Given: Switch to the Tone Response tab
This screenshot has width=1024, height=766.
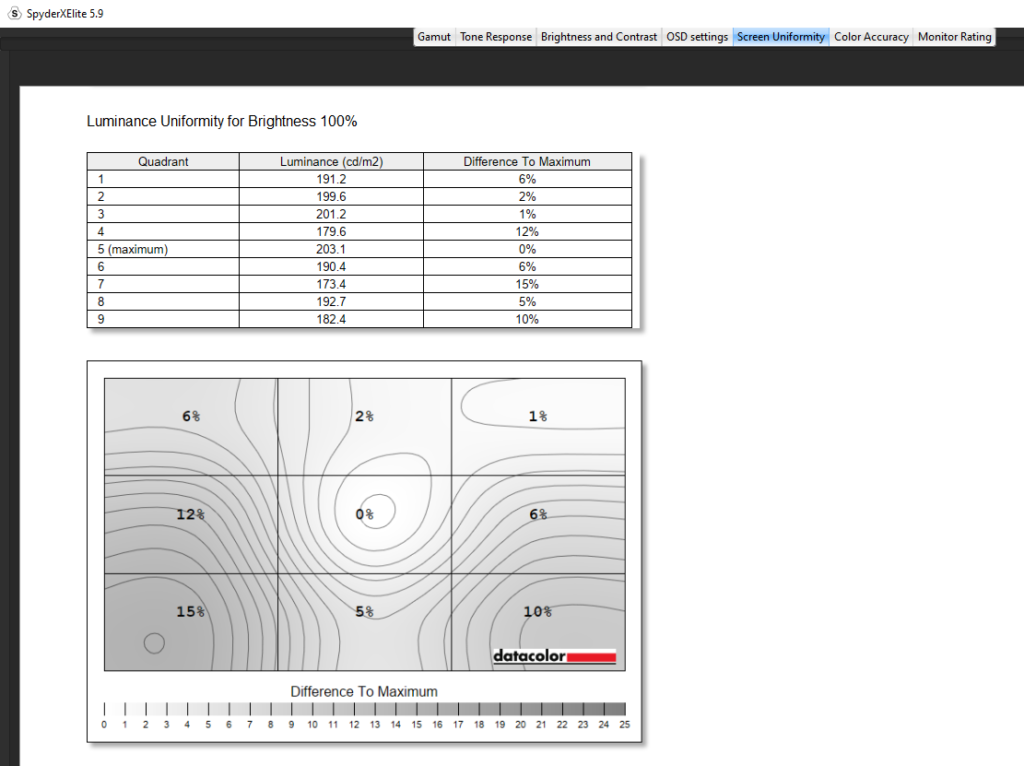Looking at the screenshot, I should click(x=495, y=37).
